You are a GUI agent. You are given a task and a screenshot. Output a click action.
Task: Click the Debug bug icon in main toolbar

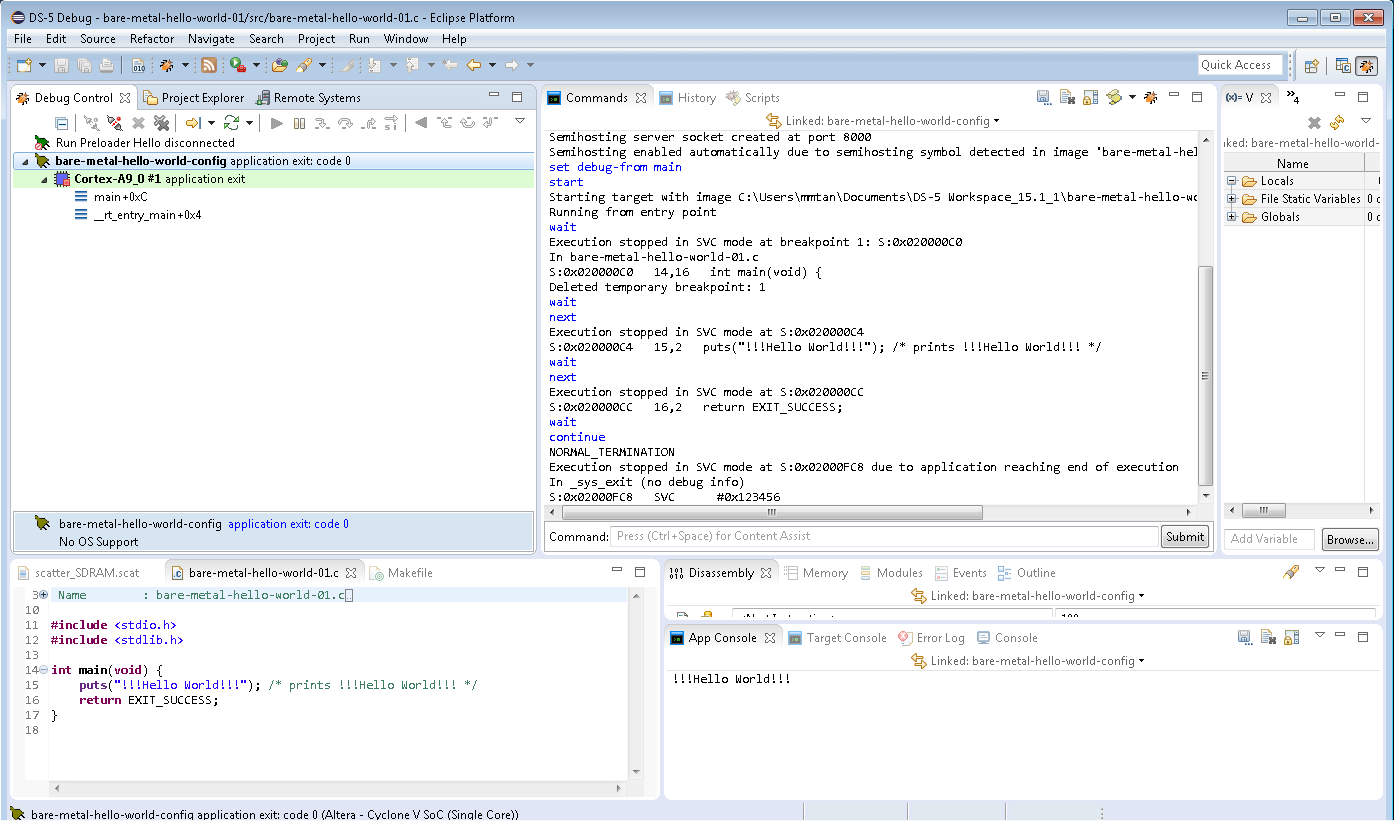(166, 65)
